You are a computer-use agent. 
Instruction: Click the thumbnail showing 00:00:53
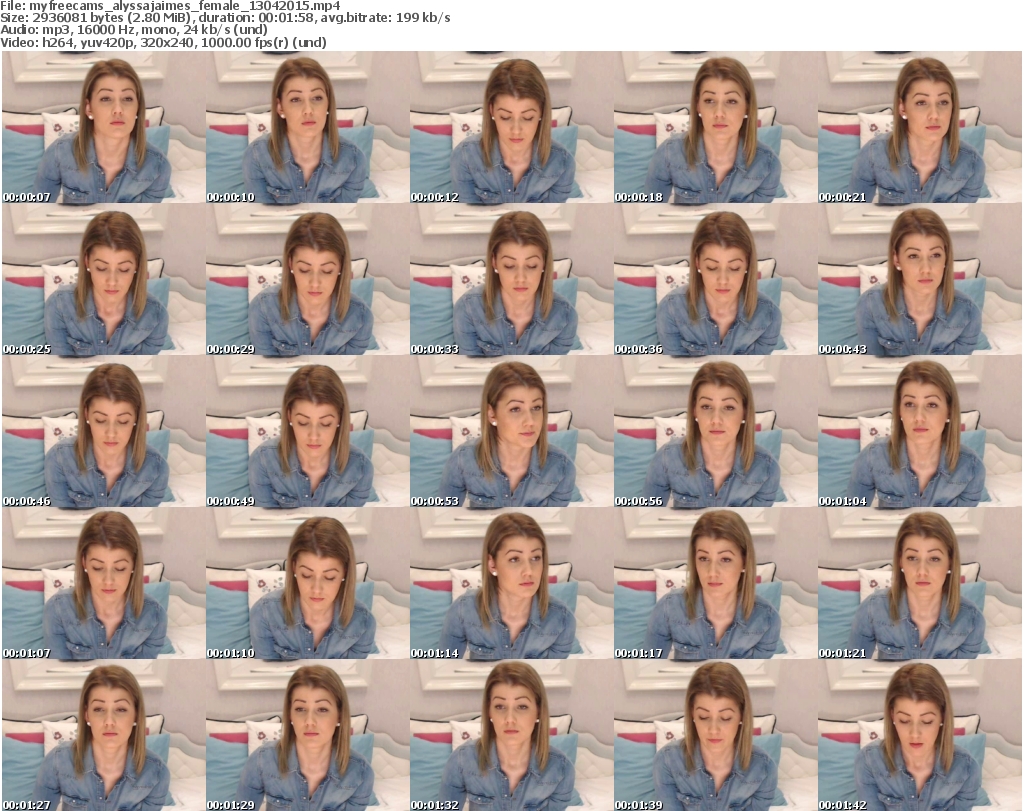[511, 432]
